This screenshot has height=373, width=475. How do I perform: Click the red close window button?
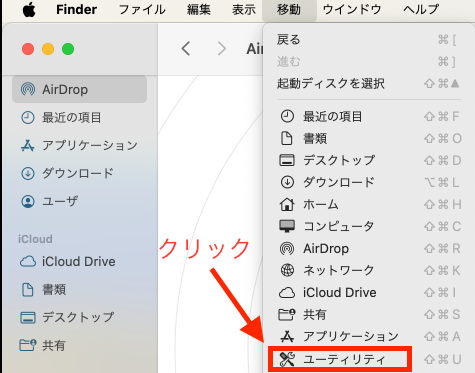point(28,49)
